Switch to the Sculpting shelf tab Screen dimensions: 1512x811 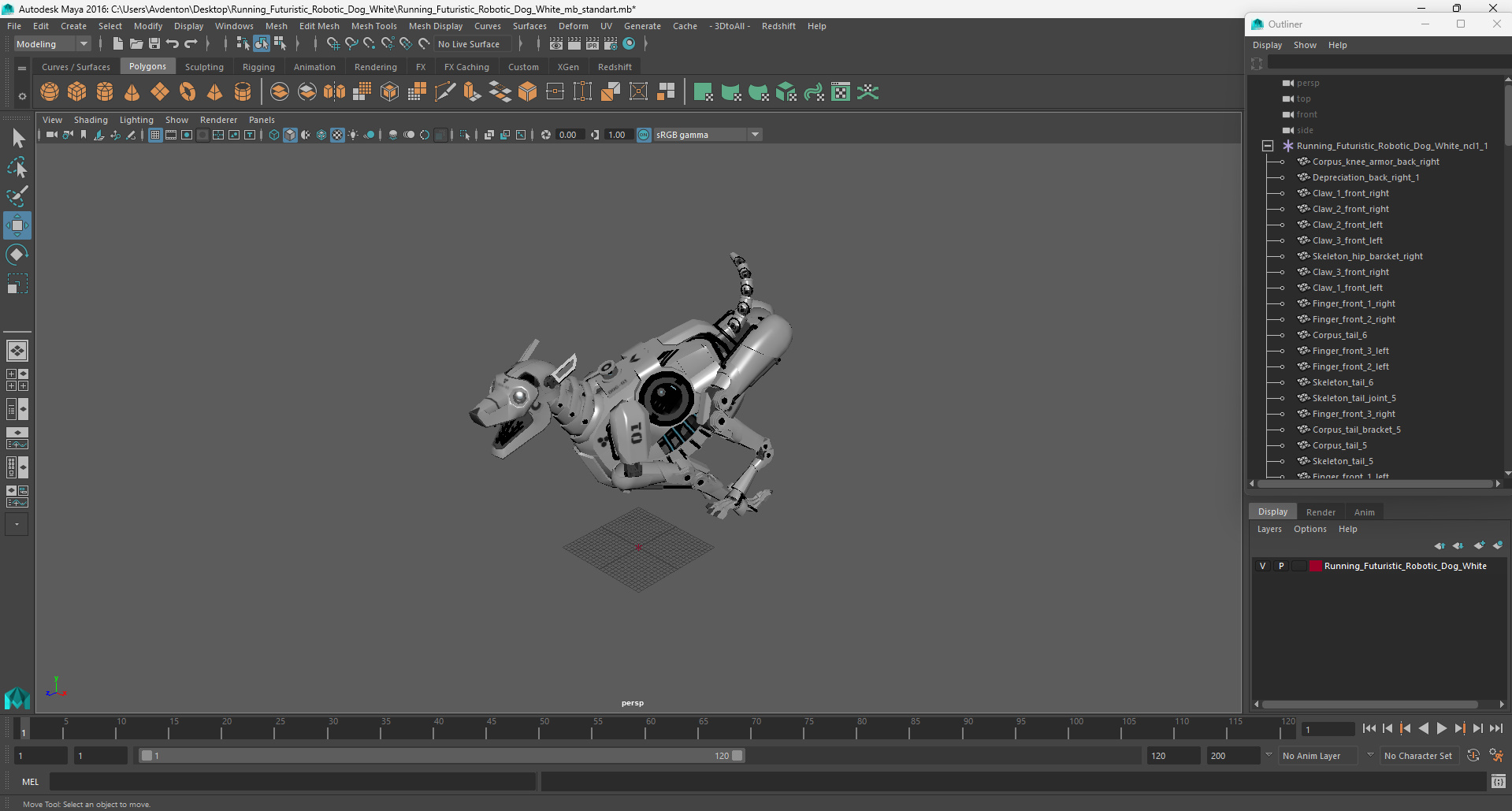[204, 67]
